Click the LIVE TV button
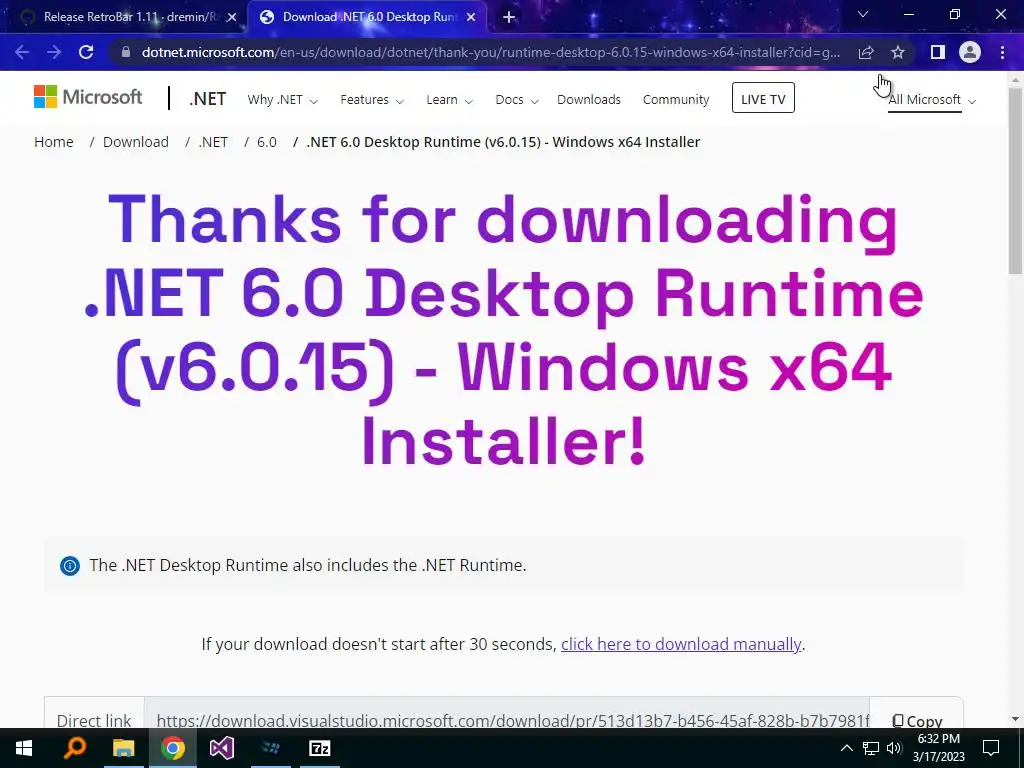Screen dimensions: 1024x768 [763, 98]
